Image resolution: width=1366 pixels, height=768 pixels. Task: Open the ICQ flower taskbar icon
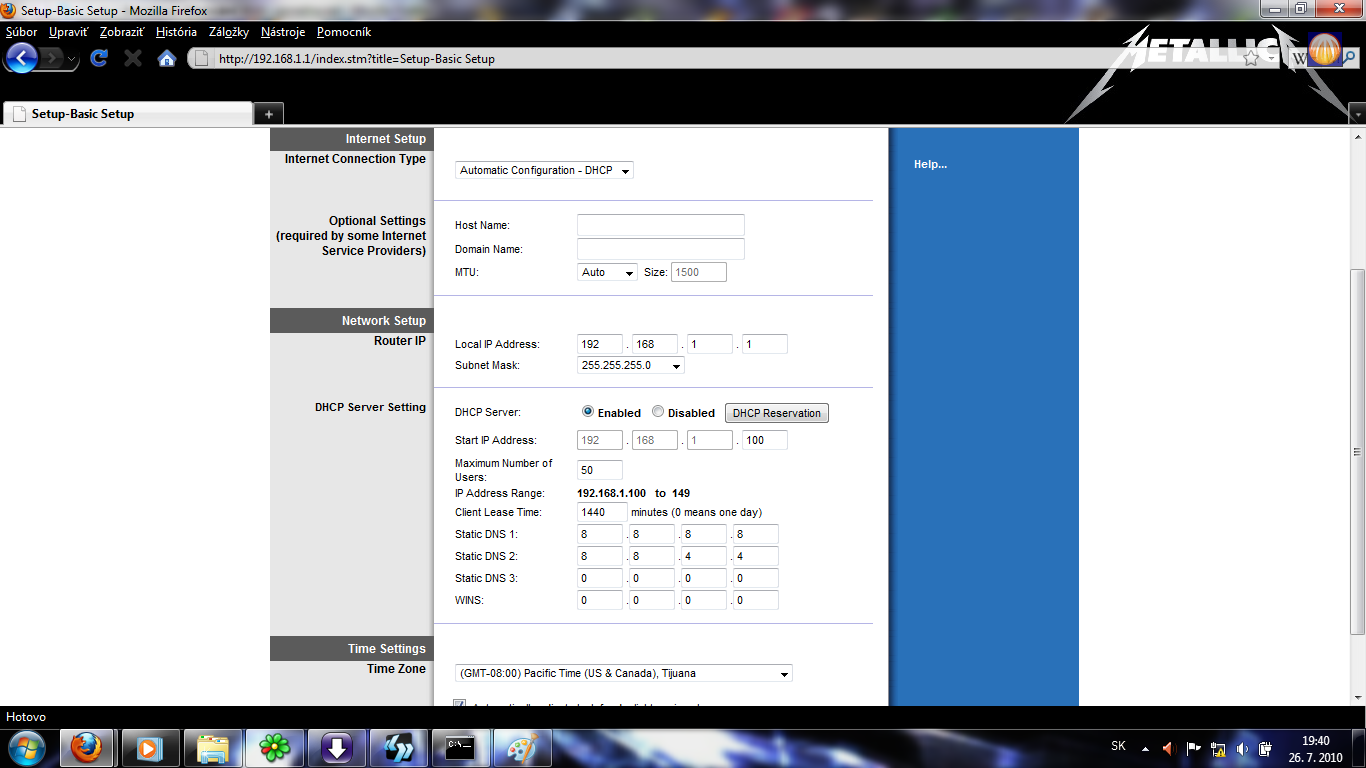pos(273,747)
